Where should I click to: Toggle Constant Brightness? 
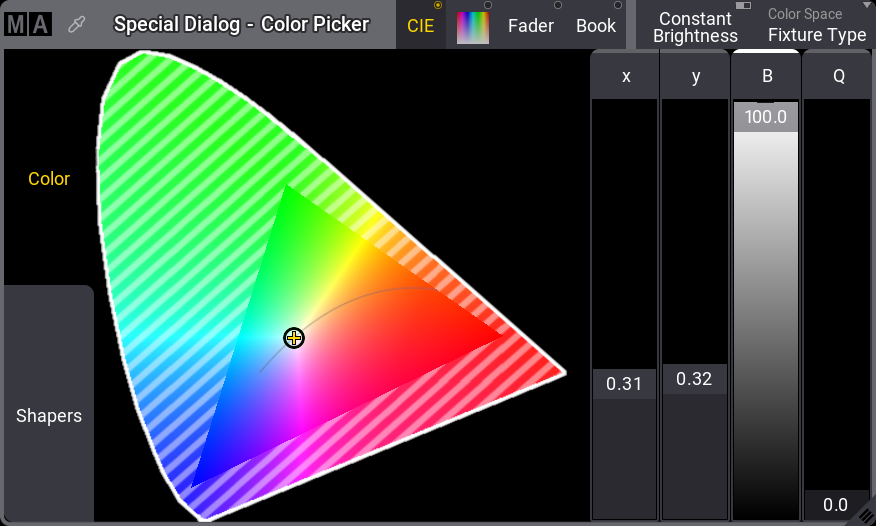tap(695, 26)
